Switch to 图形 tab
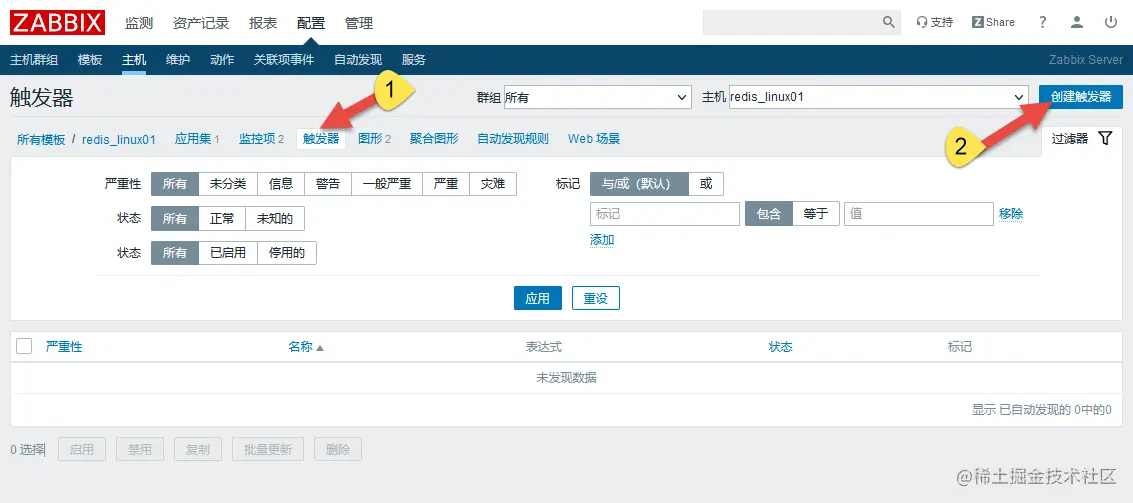 point(370,139)
